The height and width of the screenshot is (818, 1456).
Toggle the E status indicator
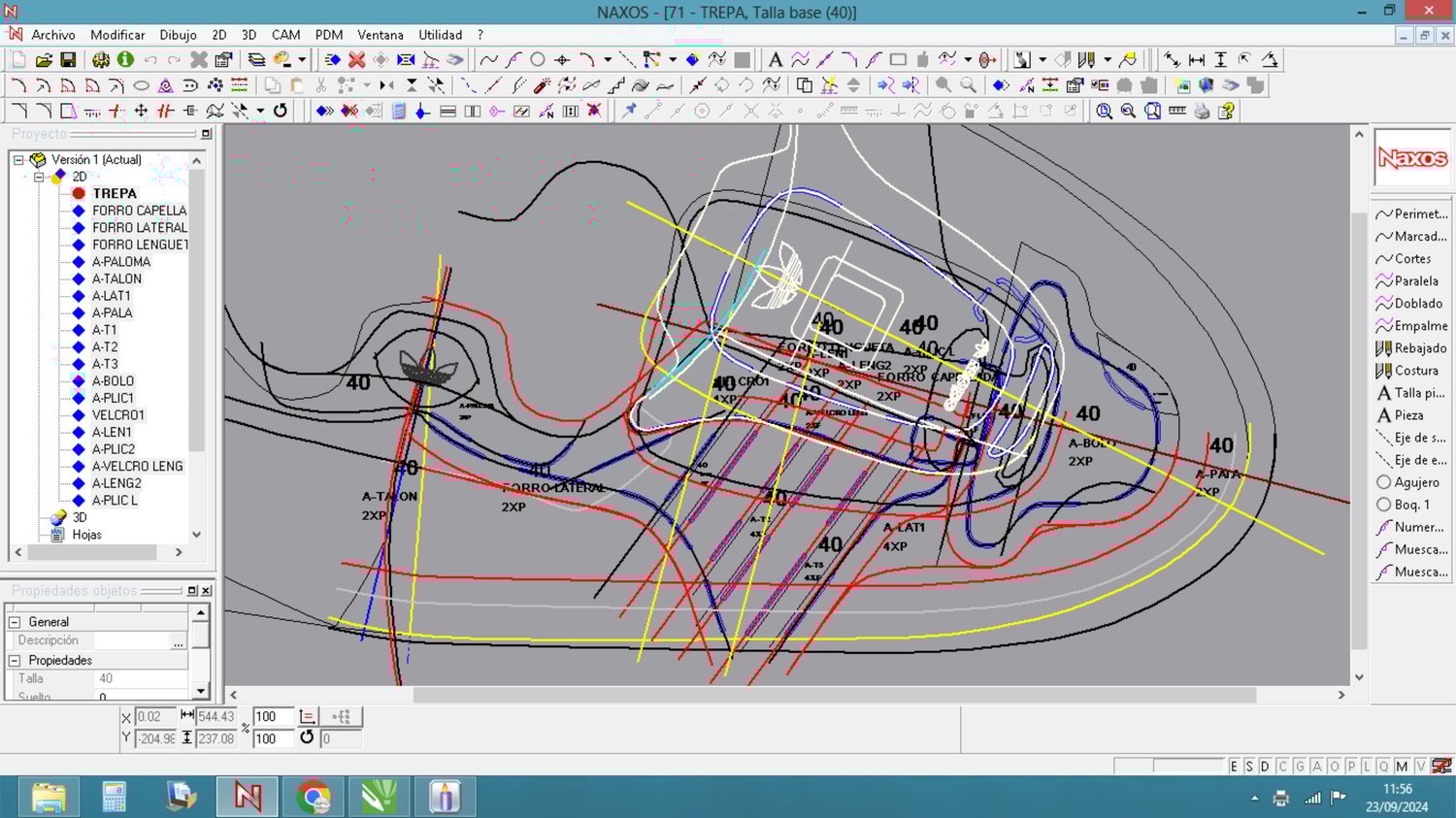(1234, 767)
